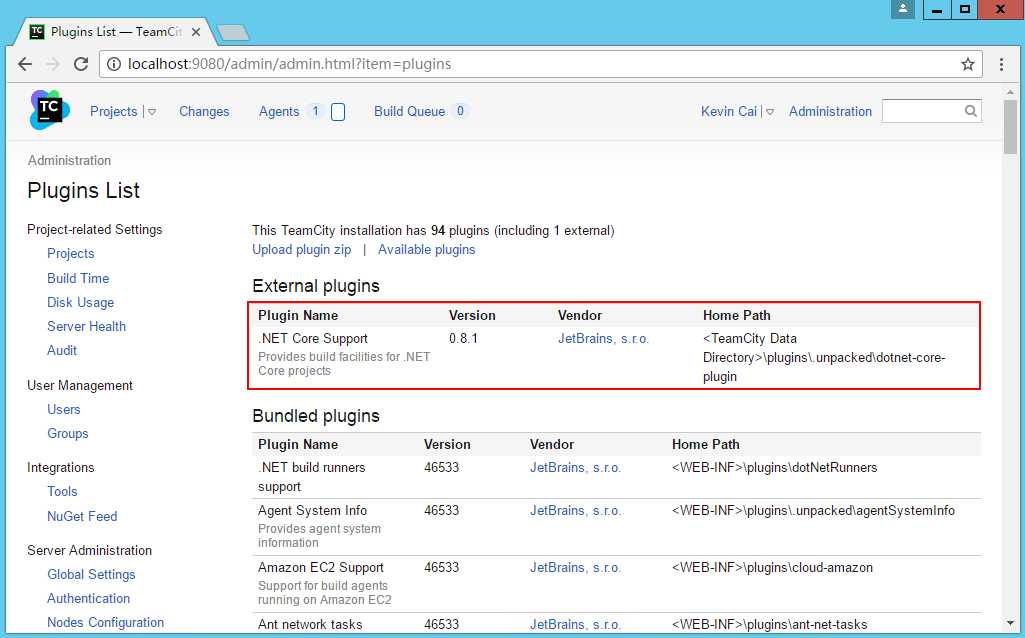Open Groups sidebar link
This screenshot has height=638, width=1025.
[67, 434]
